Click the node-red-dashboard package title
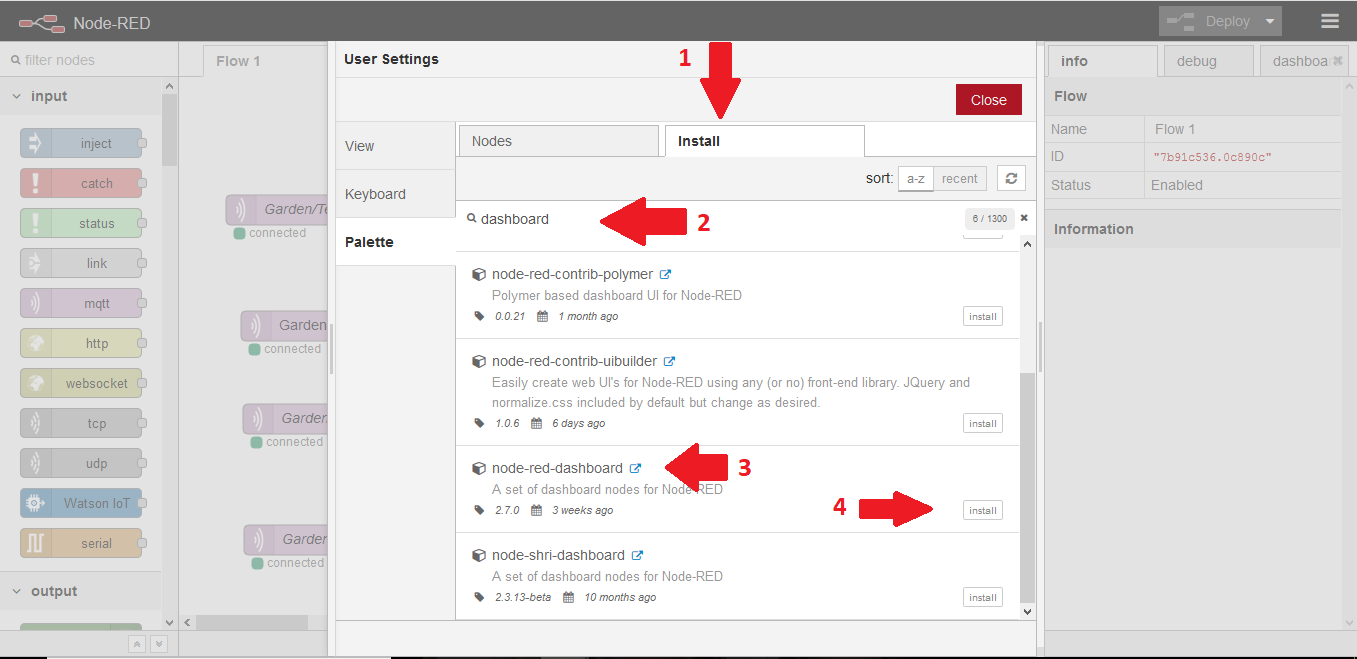This screenshot has height=659, width=1357. [x=557, y=468]
